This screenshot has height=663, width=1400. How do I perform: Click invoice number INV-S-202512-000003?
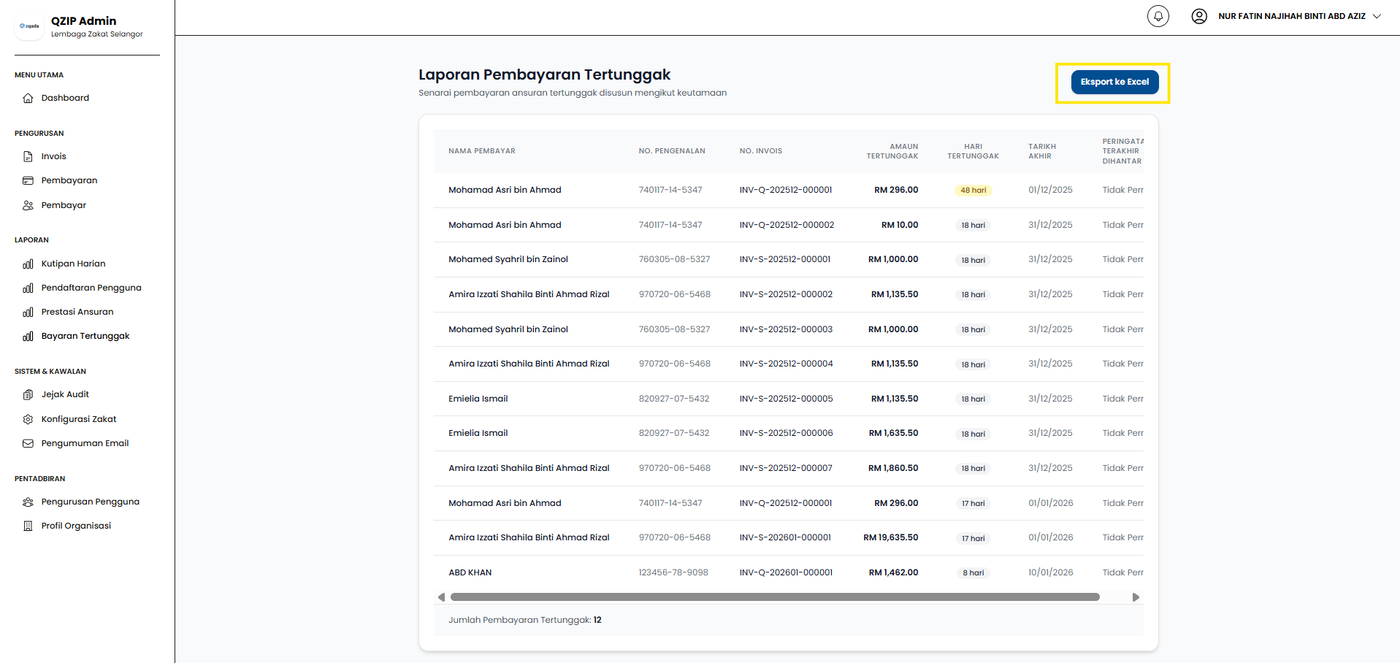click(786, 329)
